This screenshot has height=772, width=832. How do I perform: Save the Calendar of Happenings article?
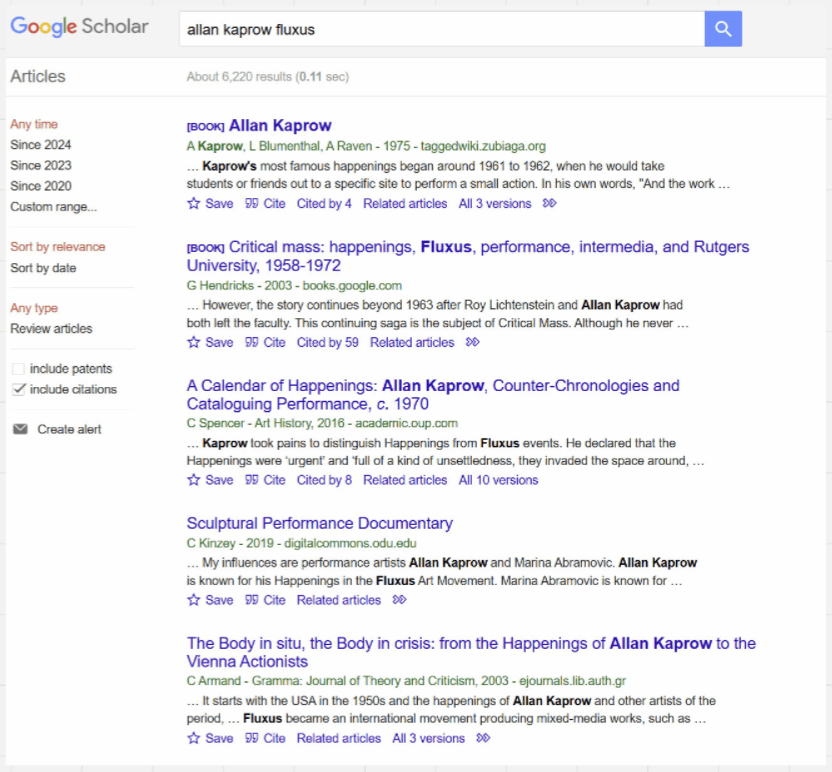tap(210, 481)
